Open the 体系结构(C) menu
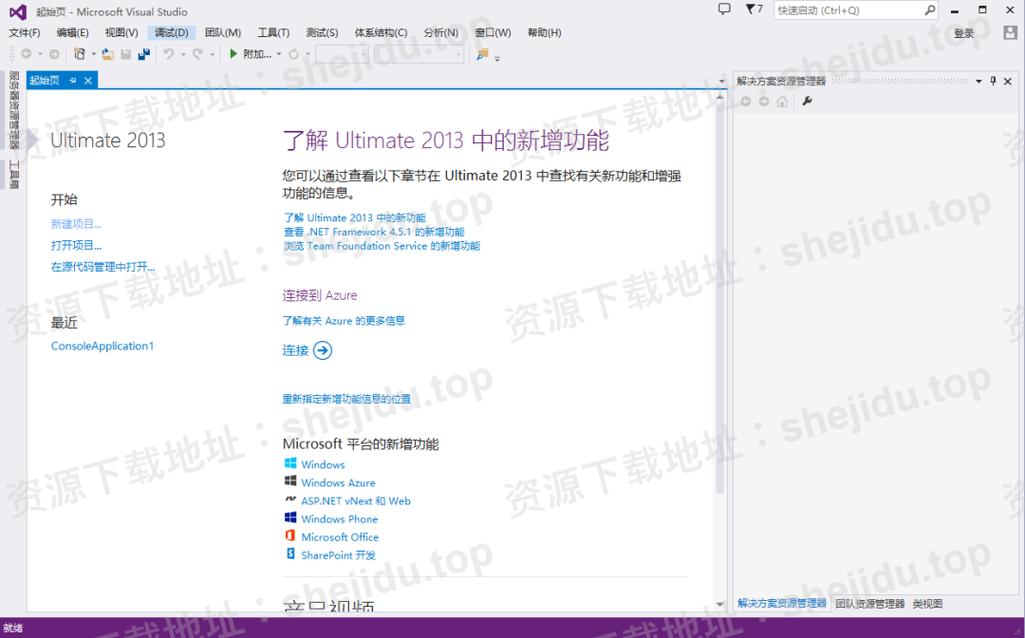The image size is (1025, 638). click(x=381, y=33)
